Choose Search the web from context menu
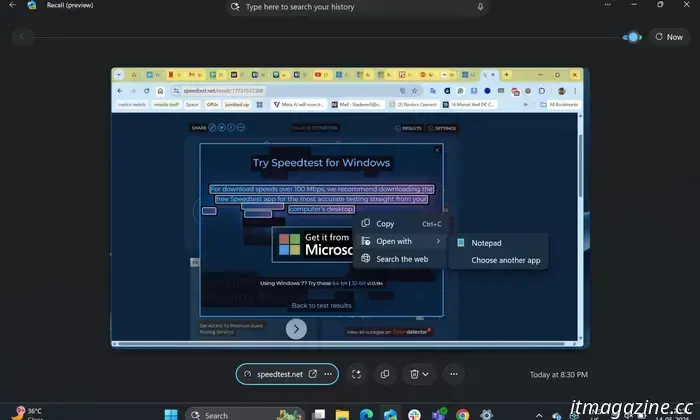This screenshot has height=420, width=700. point(401,259)
